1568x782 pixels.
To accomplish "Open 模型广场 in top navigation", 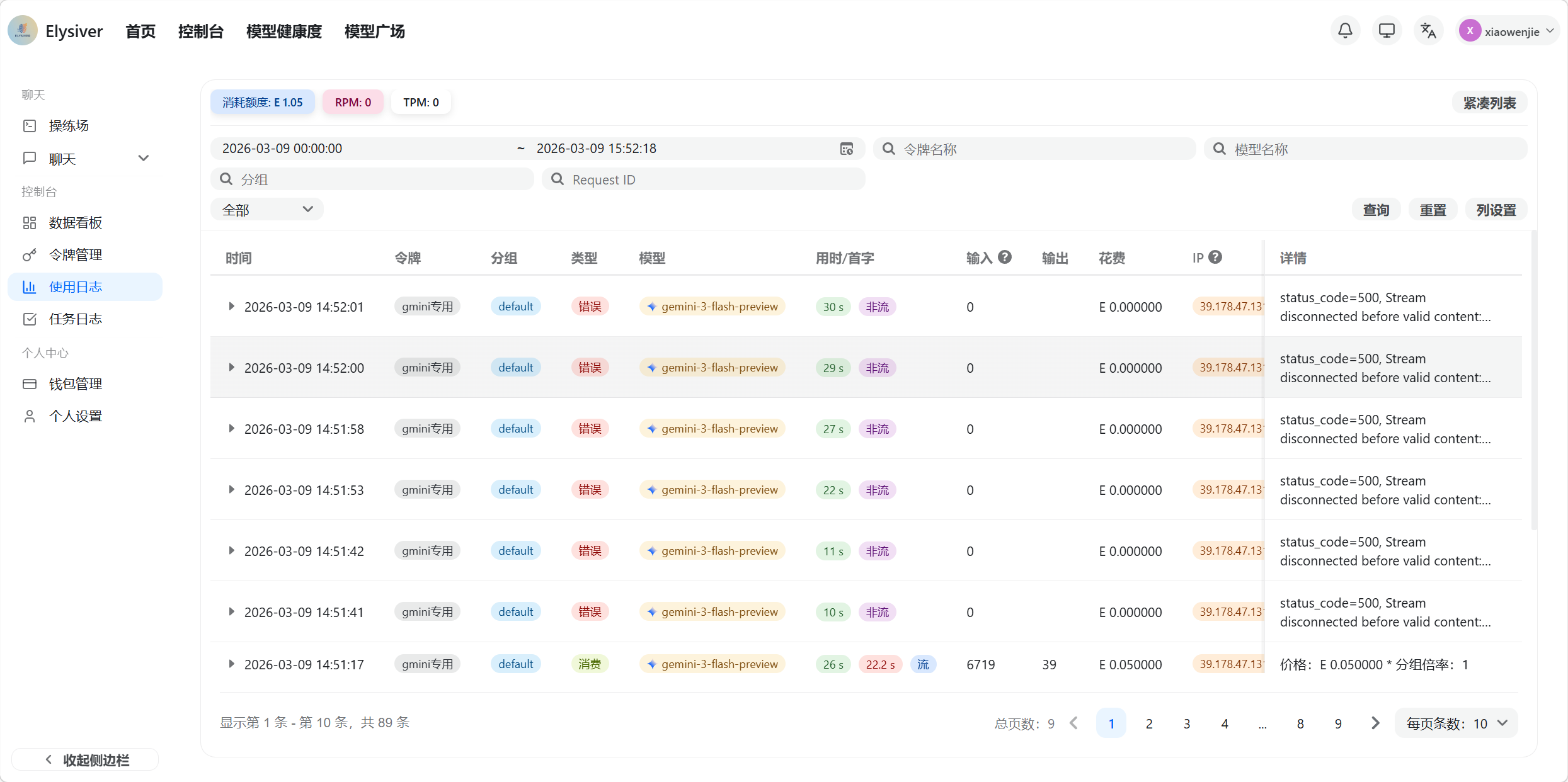I will (x=375, y=31).
